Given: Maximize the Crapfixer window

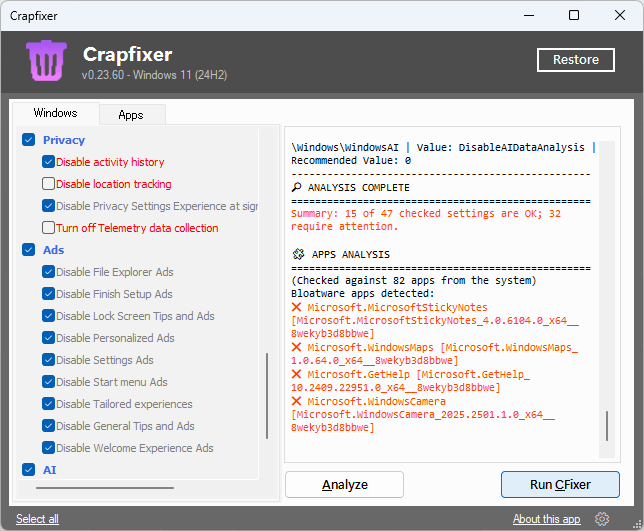Looking at the screenshot, I should tap(574, 16).
